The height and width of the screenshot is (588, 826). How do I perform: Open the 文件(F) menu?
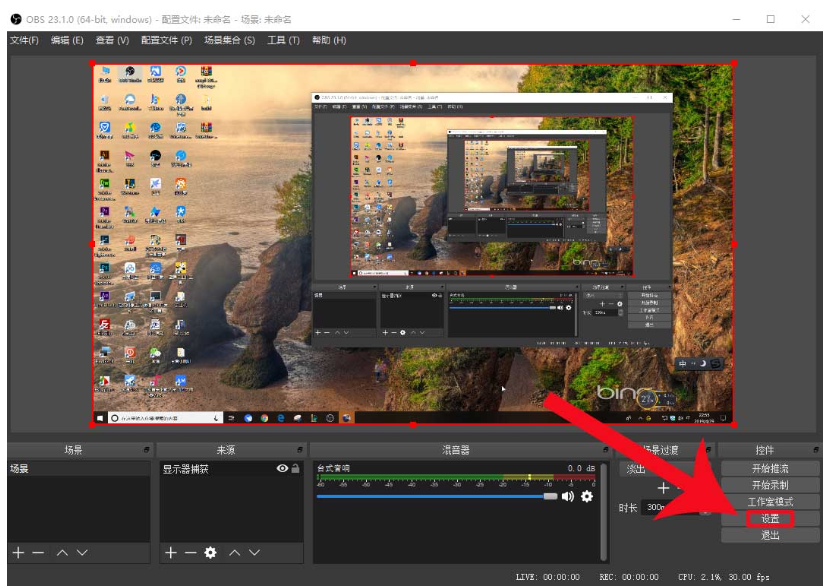pyautogui.click(x=24, y=40)
